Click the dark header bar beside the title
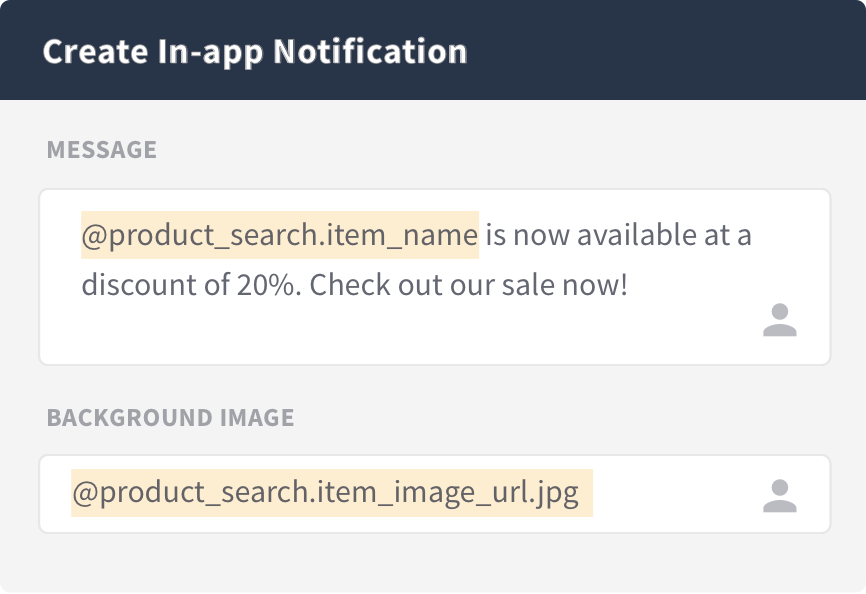Viewport: 866px width, 594px height. tap(663, 51)
